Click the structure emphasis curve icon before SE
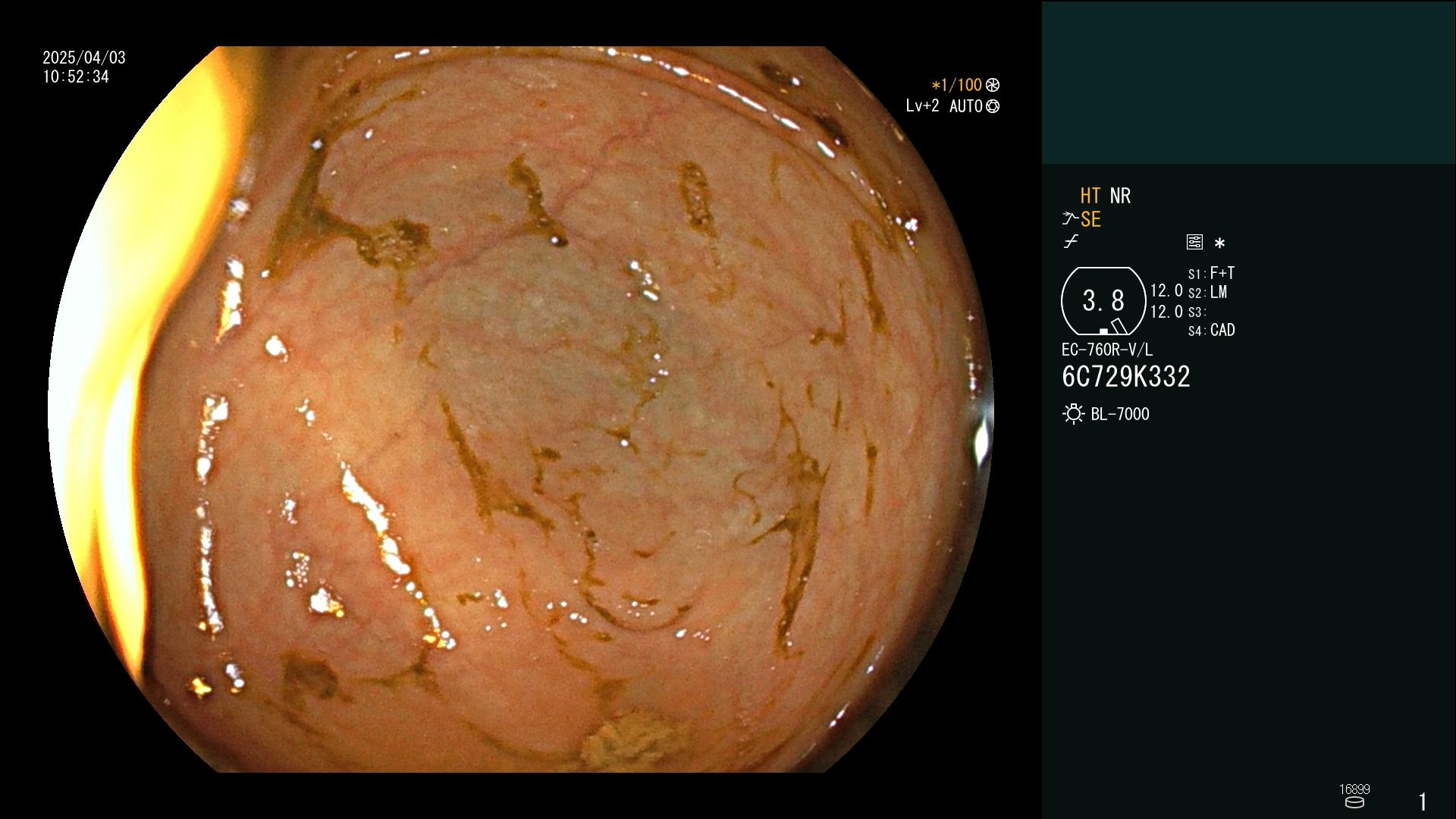This screenshot has height=819, width=1456. 1070,219
